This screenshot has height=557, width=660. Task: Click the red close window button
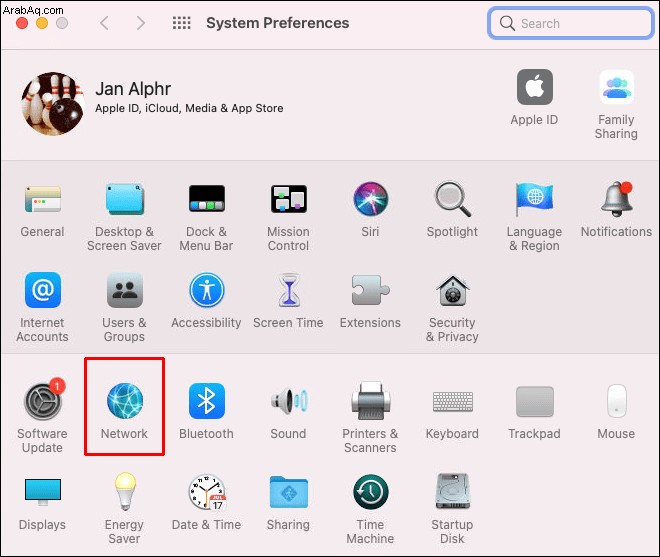click(x=22, y=23)
